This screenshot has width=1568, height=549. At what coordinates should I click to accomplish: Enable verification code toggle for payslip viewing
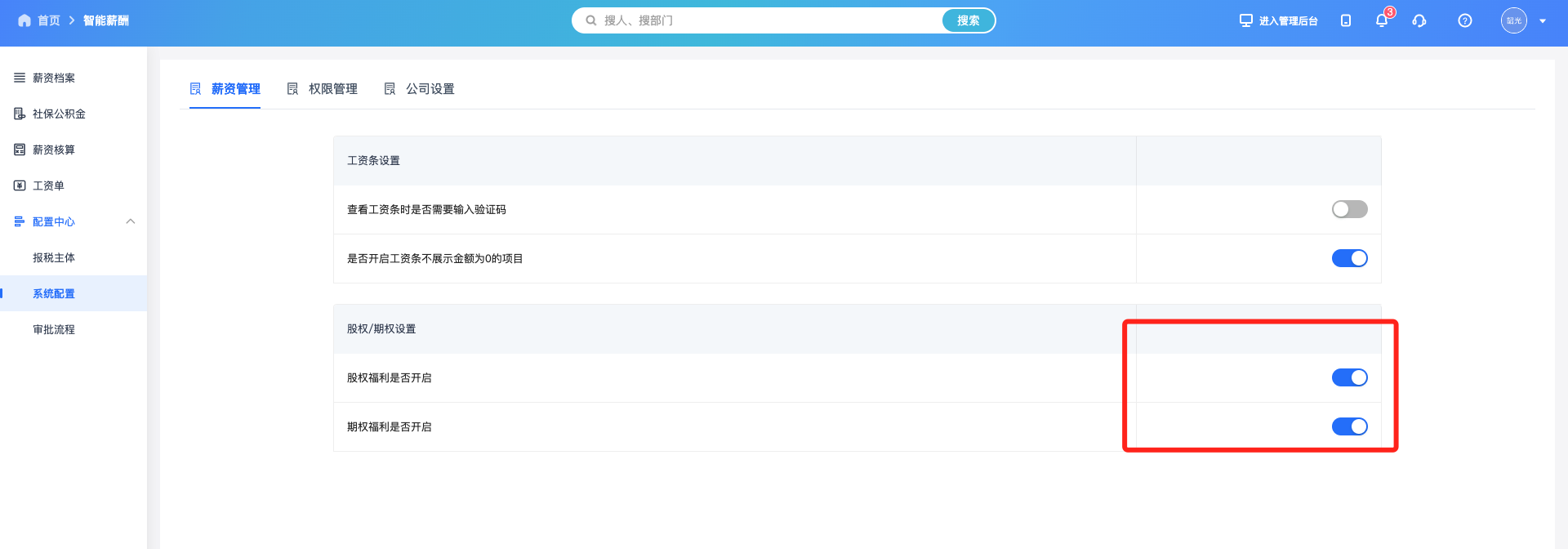(1349, 209)
